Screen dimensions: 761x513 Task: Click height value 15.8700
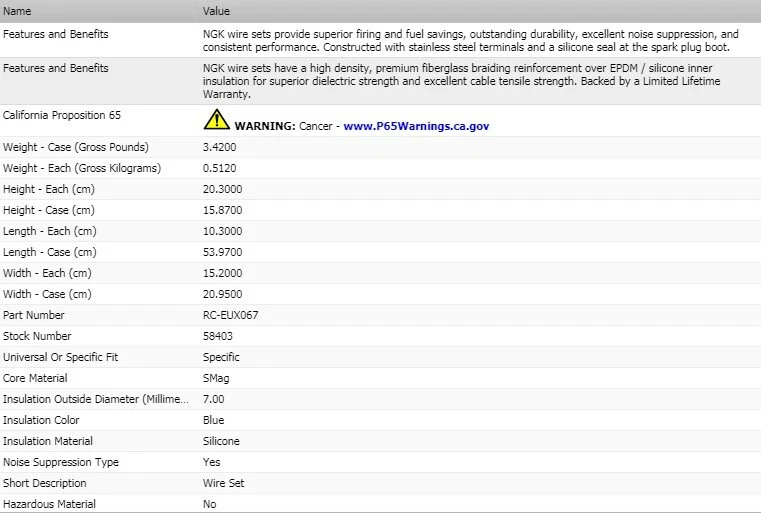pos(222,210)
